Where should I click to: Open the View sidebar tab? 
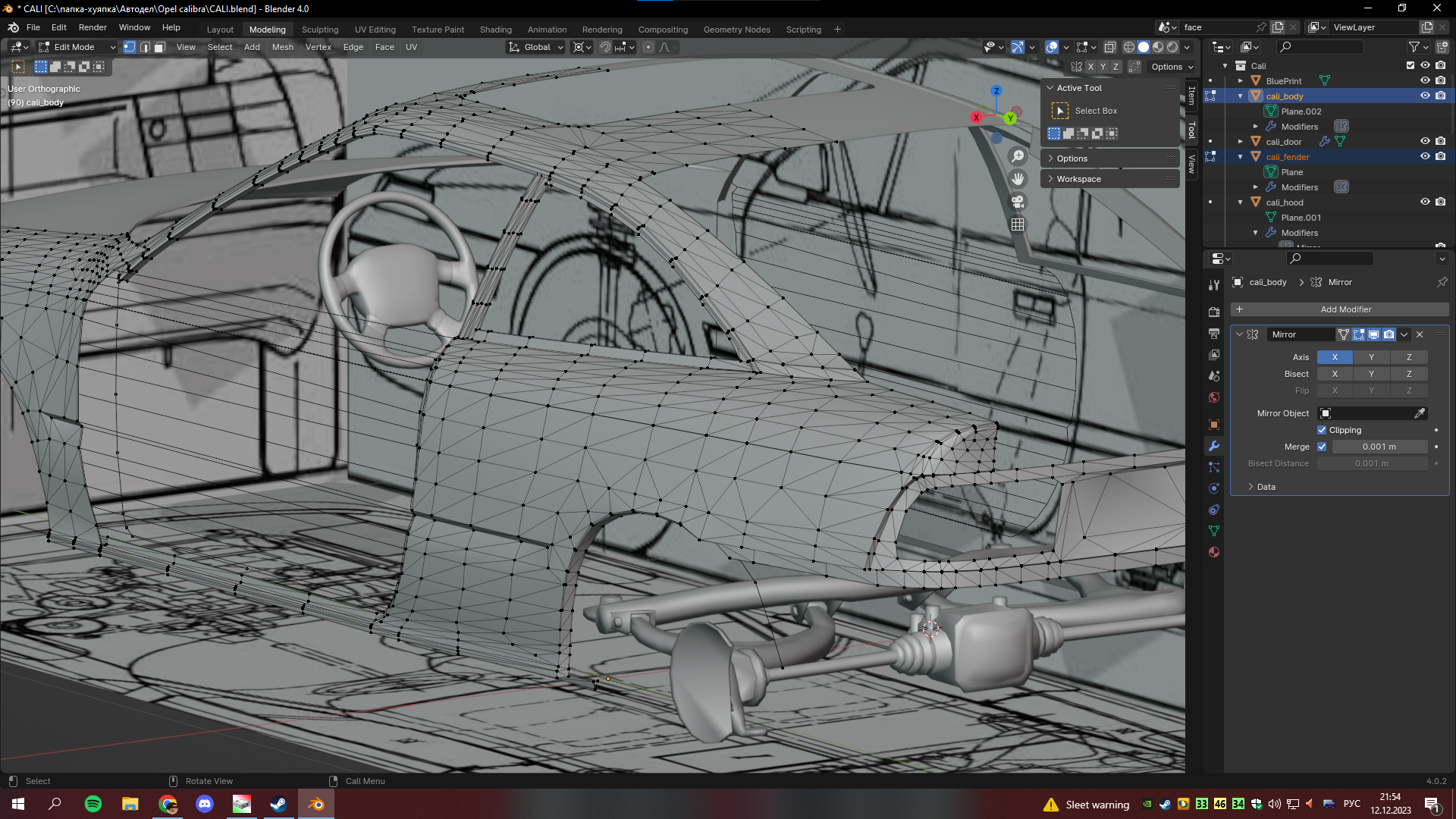click(1191, 164)
